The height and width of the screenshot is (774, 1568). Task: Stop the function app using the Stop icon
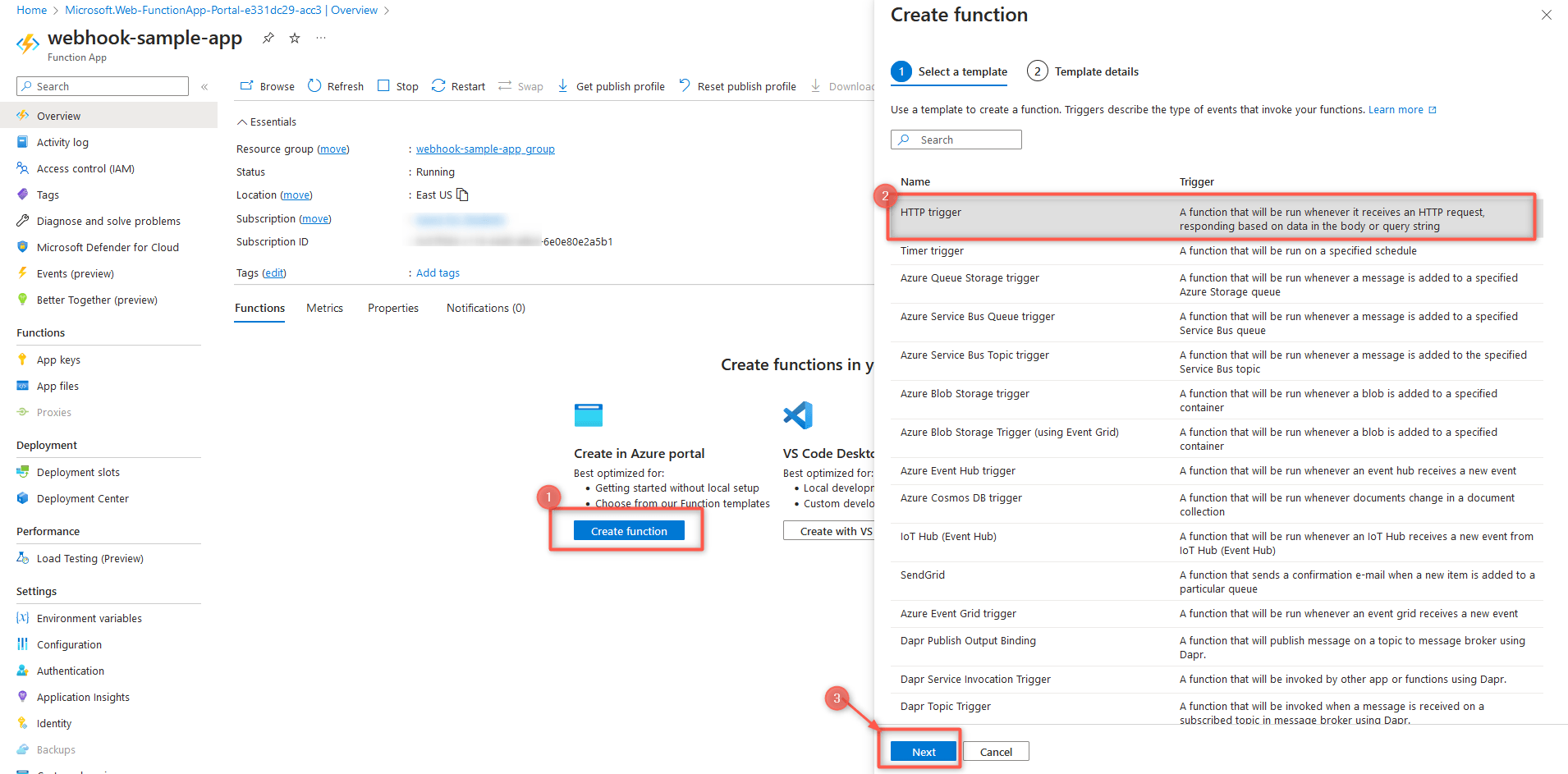point(383,85)
